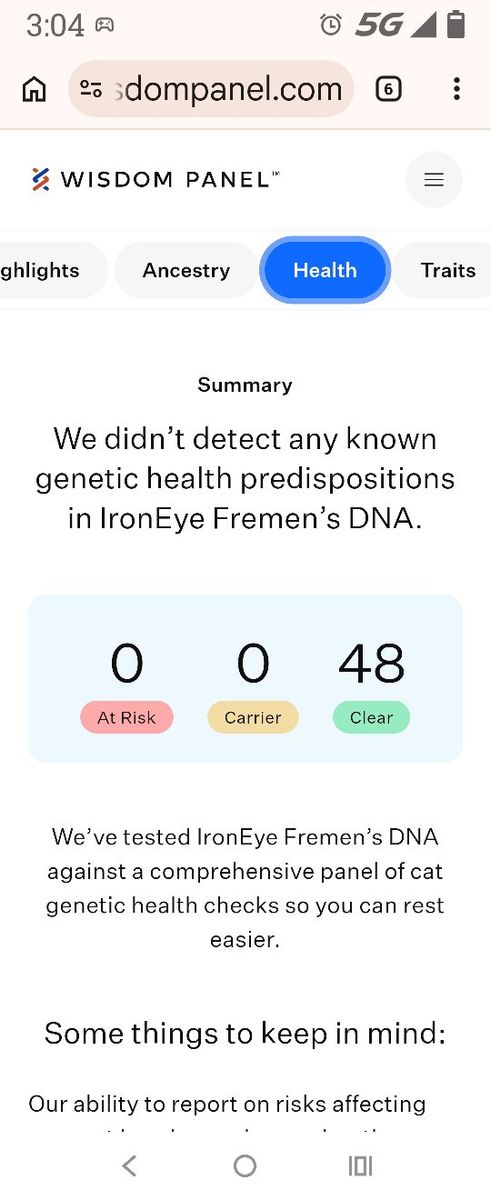The width and height of the screenshot is (491, 1200).
Task: Tap the green Clear badge
Action: coord(371,717)
